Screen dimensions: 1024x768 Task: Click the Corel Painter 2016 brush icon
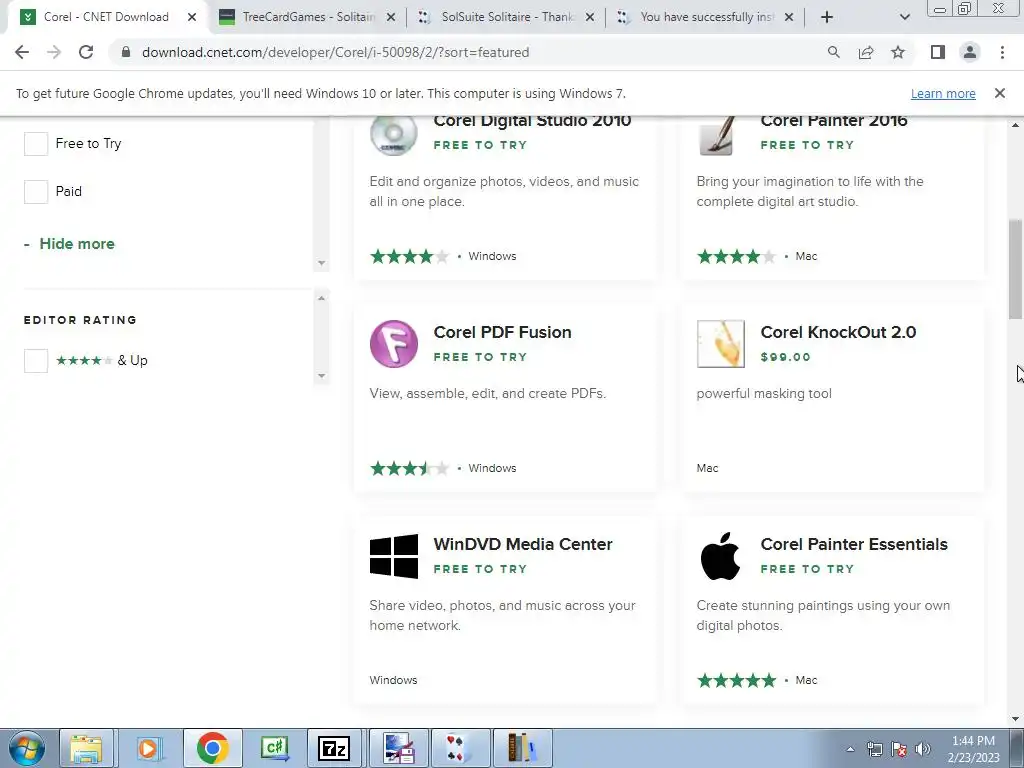tap(717, 136)
